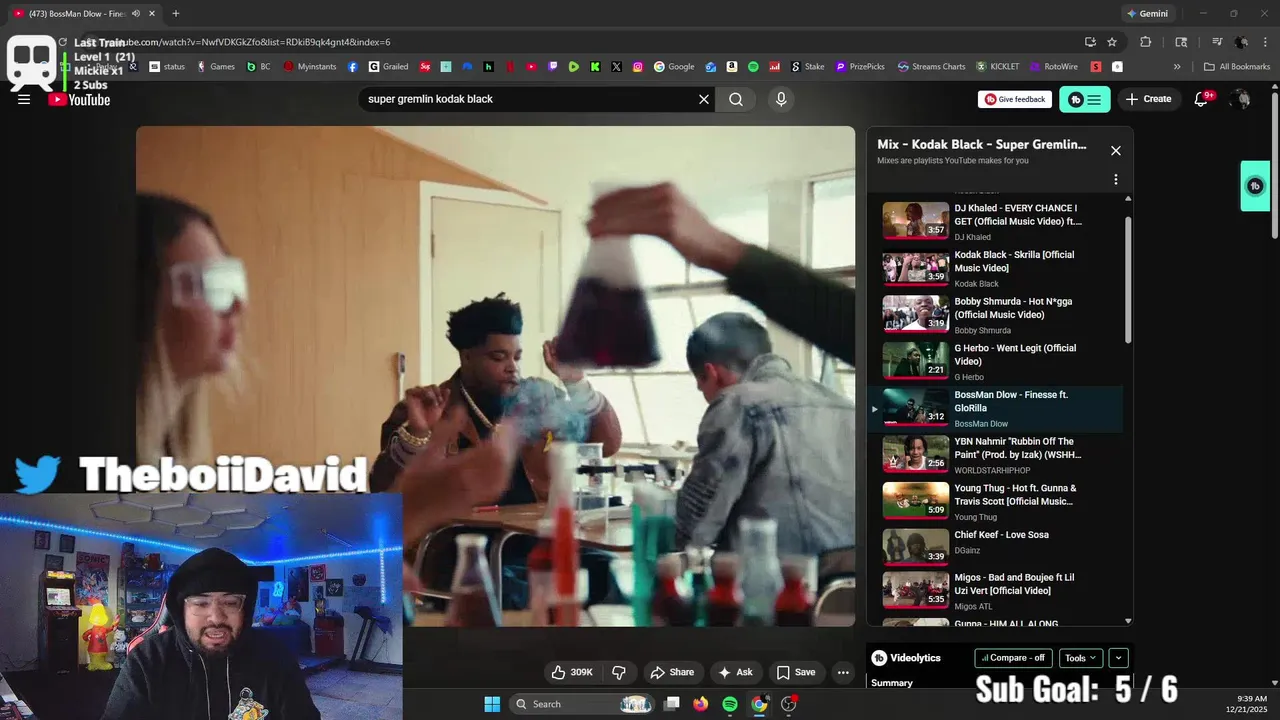Open the Windows taskbar Search box
This screenshot has width=1280, height=720.
point(583,704)
